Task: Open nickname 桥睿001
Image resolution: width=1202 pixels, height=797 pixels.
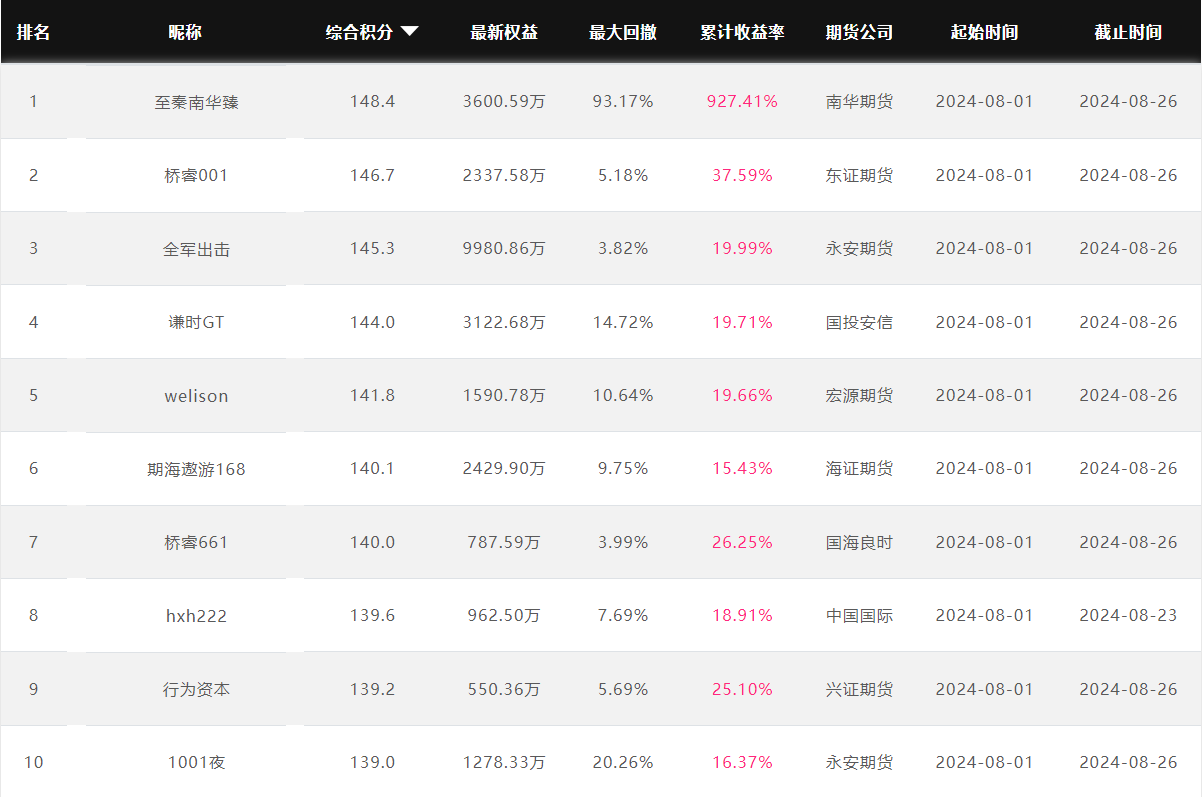Action: [196, 175]
